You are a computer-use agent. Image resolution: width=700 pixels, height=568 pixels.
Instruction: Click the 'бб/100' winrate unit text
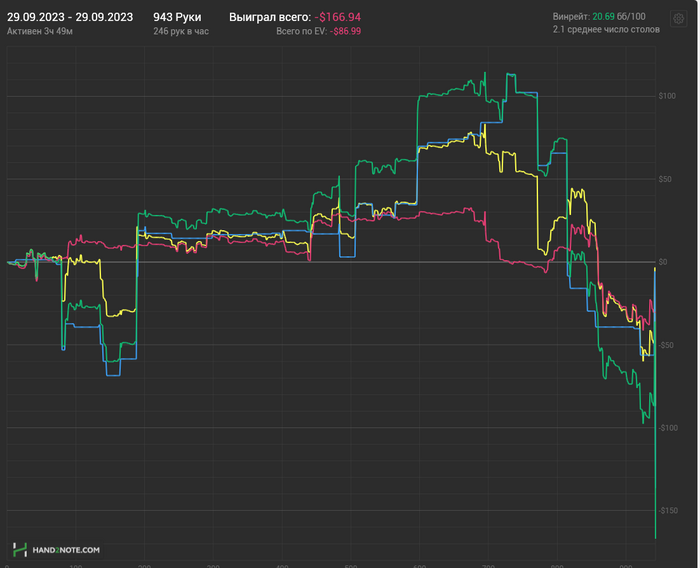click(631, 17)
